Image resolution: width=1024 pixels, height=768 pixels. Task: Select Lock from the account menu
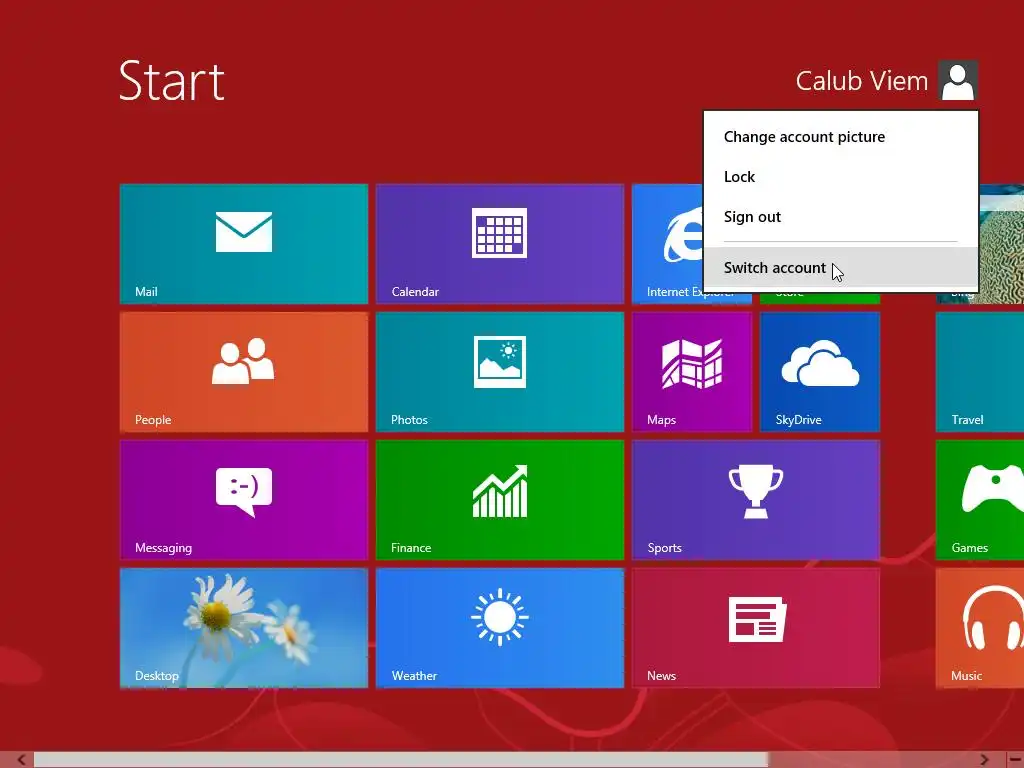pos(840,177)
